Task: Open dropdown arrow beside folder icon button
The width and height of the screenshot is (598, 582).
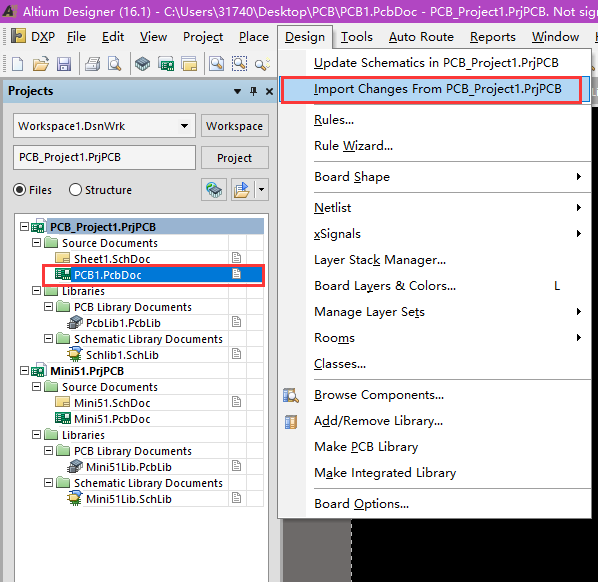Action: click(261, 190)
